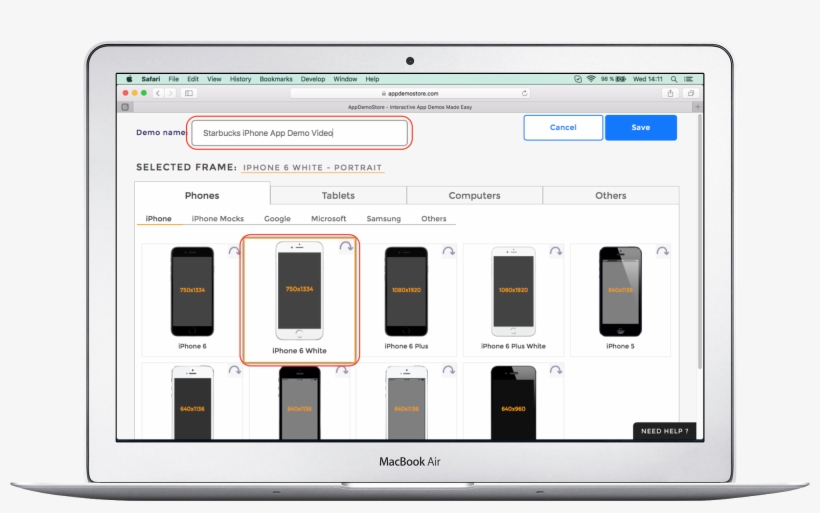The width and height of the screenshot is (820, 513).
Task: Click the checkmark clock menu bar icon
Action: (x=578, y=79)
